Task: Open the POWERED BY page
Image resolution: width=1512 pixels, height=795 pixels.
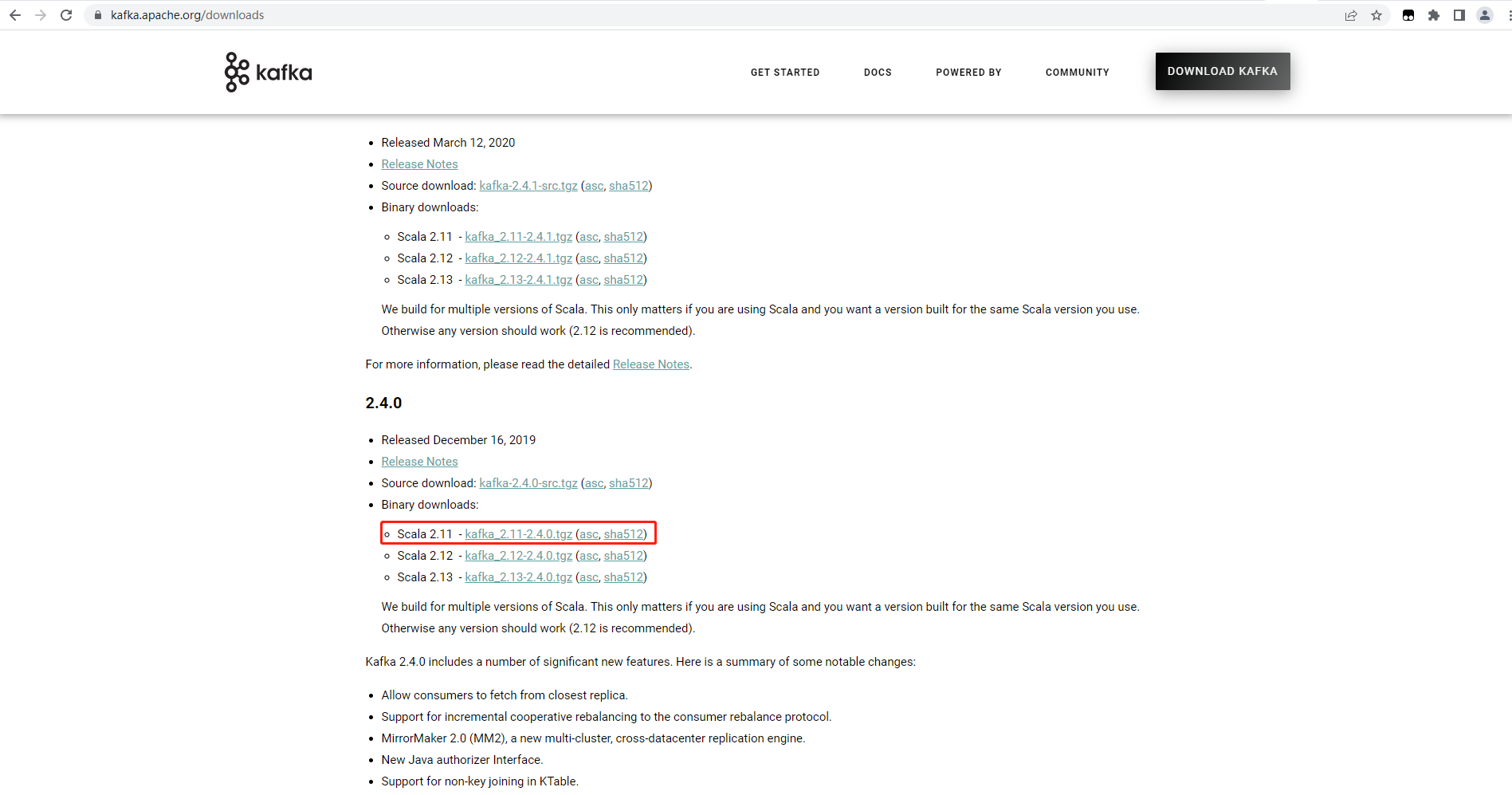Action: coord(968,73)
